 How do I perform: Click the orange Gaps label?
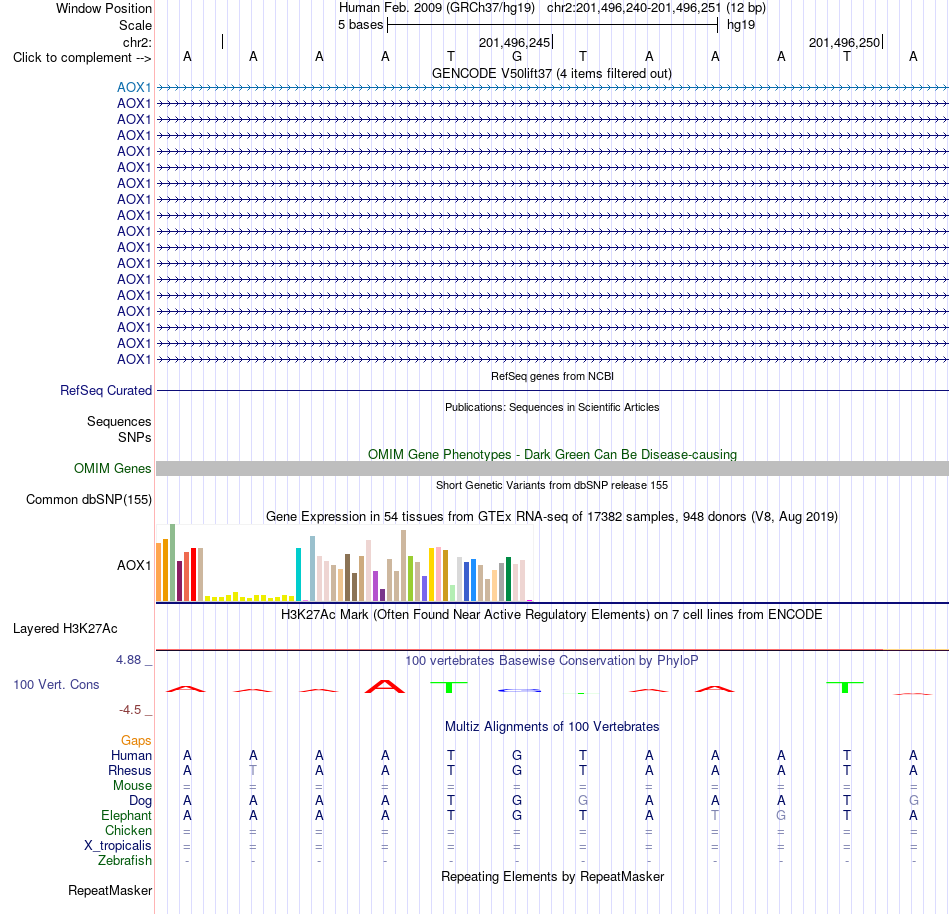coord(136,740)
